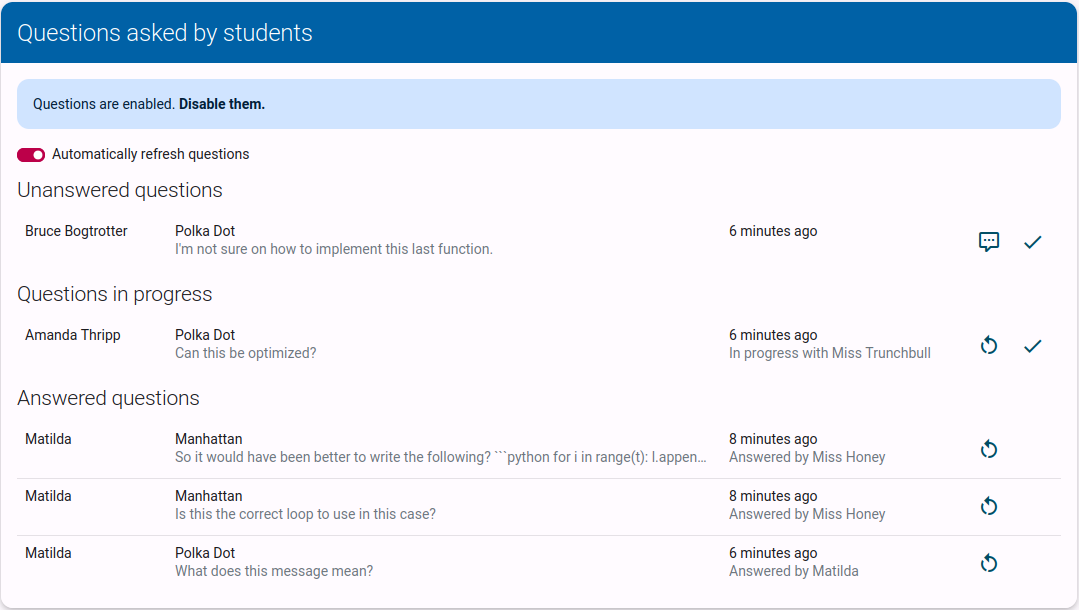Click 'Answered by Matilda' status text
The width and height of the screenshot is (1079, 610).
pos(793,571)
